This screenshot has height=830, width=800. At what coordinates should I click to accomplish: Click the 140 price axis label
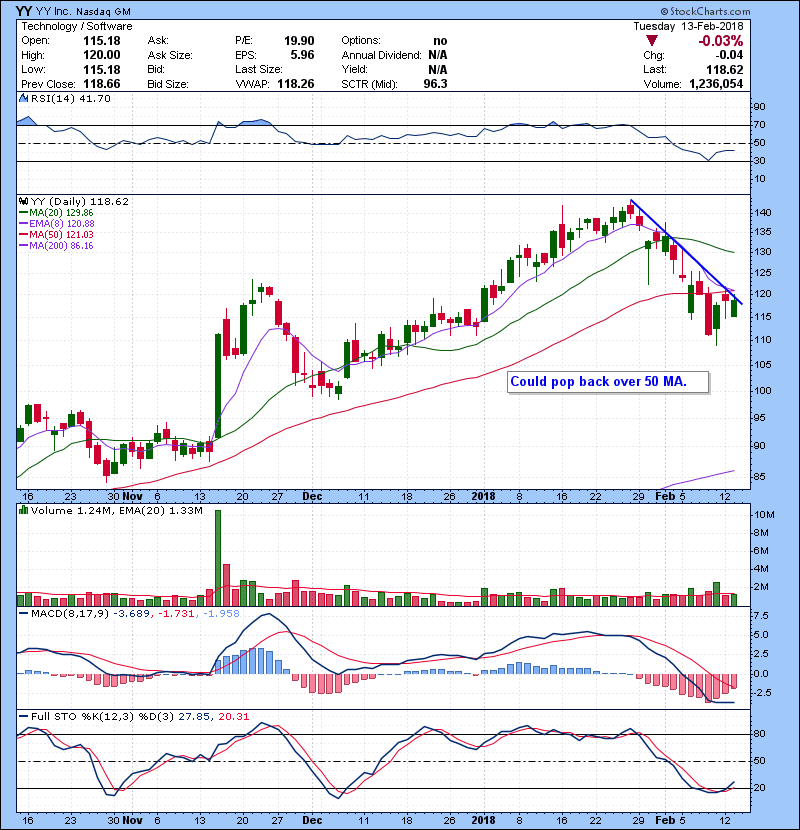pos(763,213)
